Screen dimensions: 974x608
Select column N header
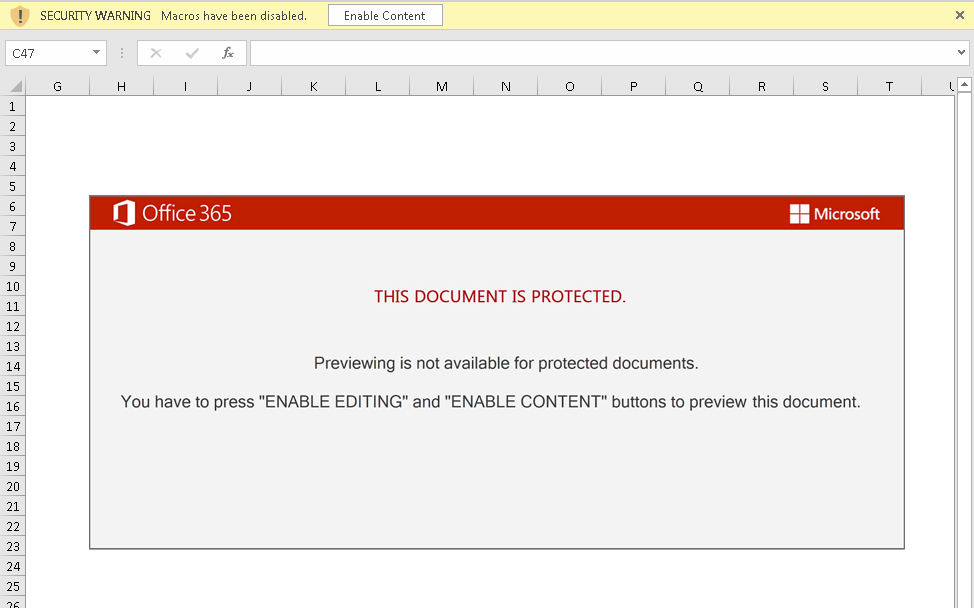pyautogui.click(x=506, y=87)
